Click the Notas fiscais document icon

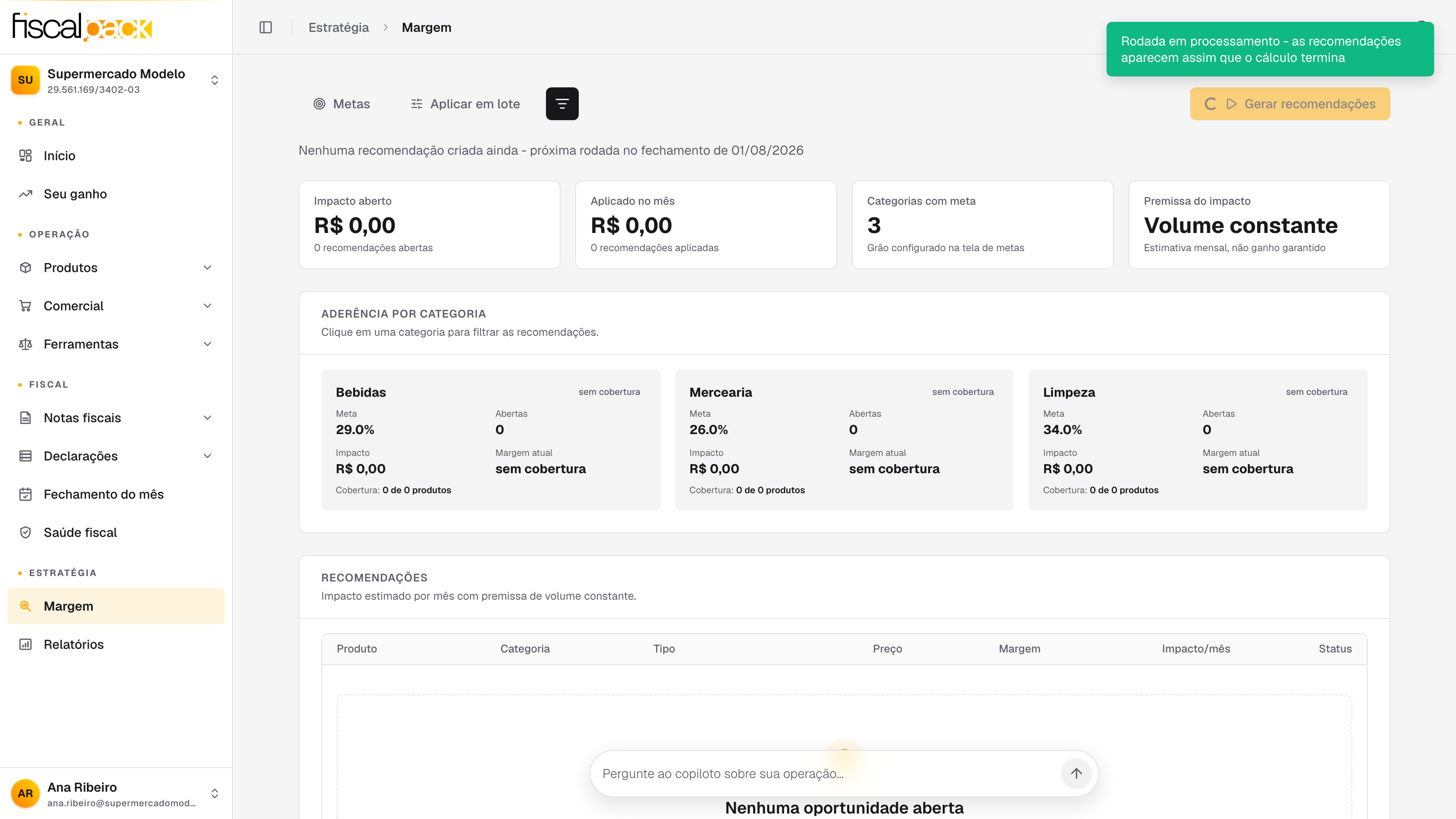tap(25, 418)
